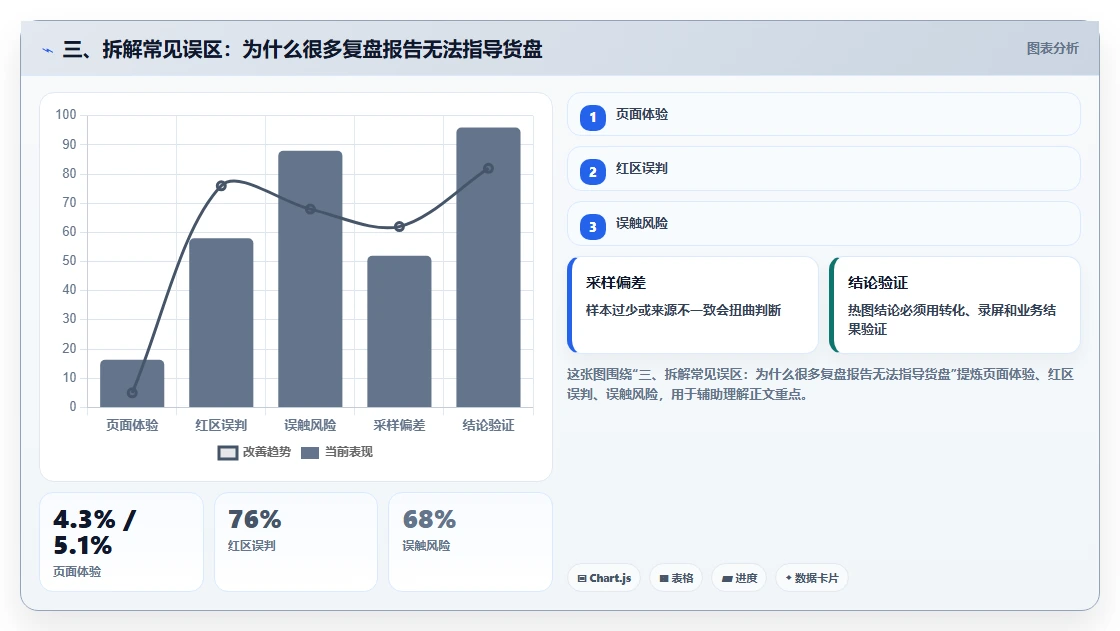Click the 误触风险 caption under 68%
Image resolution: width=1120 pixels, height=631 pixels.
426,546
